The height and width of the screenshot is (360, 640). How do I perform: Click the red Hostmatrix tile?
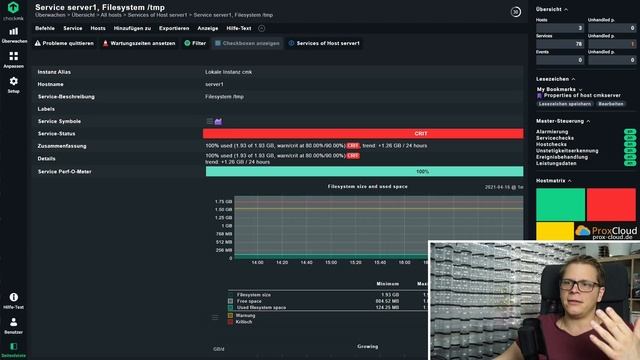click(611, 204)
